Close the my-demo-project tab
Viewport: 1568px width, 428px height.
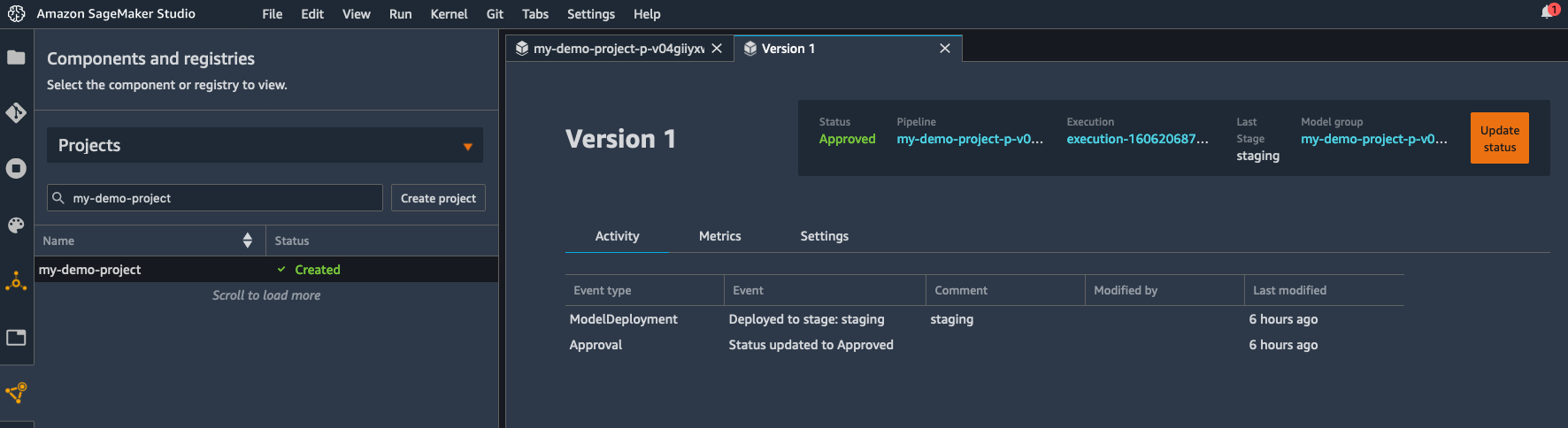click(x=717, y=49)
